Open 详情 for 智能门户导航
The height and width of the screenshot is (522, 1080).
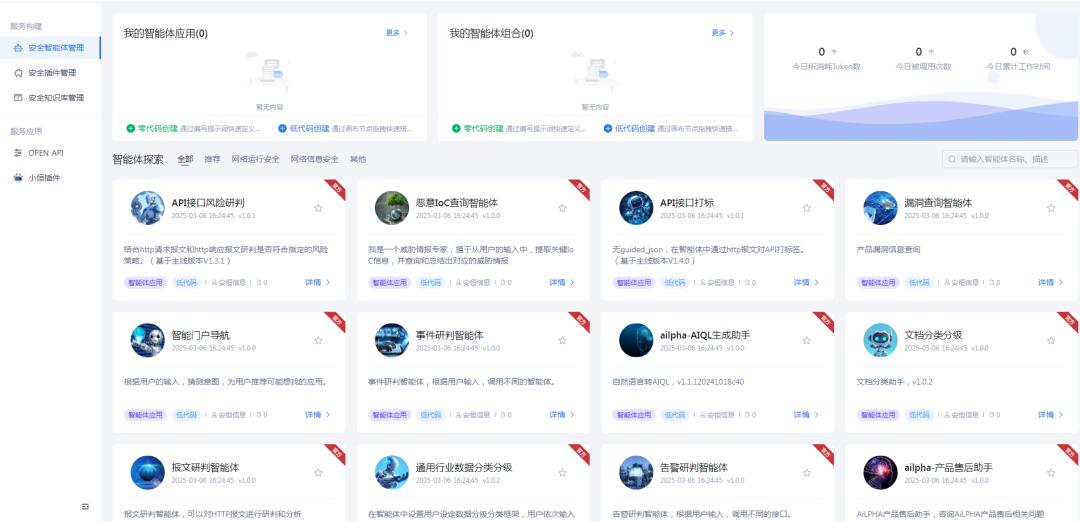(x=318, y=415)
